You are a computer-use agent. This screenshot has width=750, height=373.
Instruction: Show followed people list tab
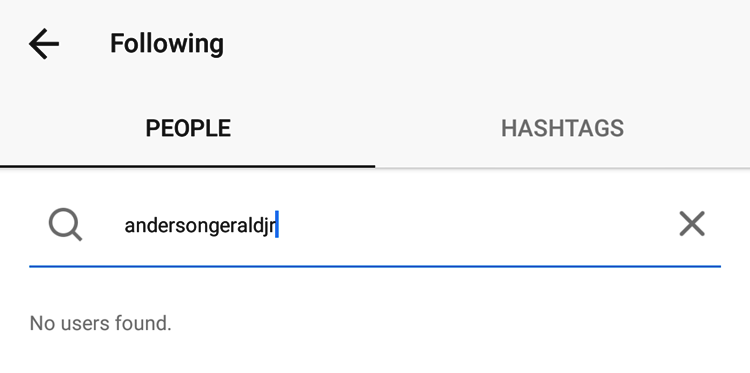coord(188,128)
